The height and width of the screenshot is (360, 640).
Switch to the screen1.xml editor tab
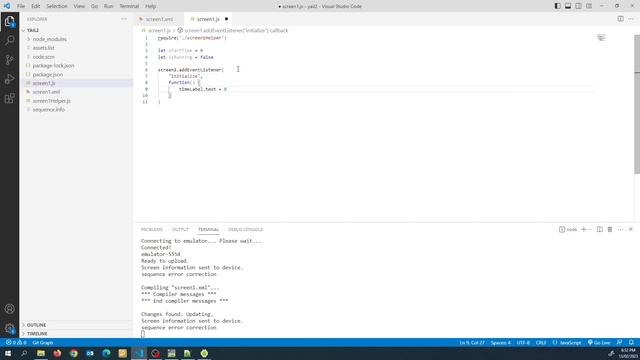pyautogui.click(x=159, y=19)
